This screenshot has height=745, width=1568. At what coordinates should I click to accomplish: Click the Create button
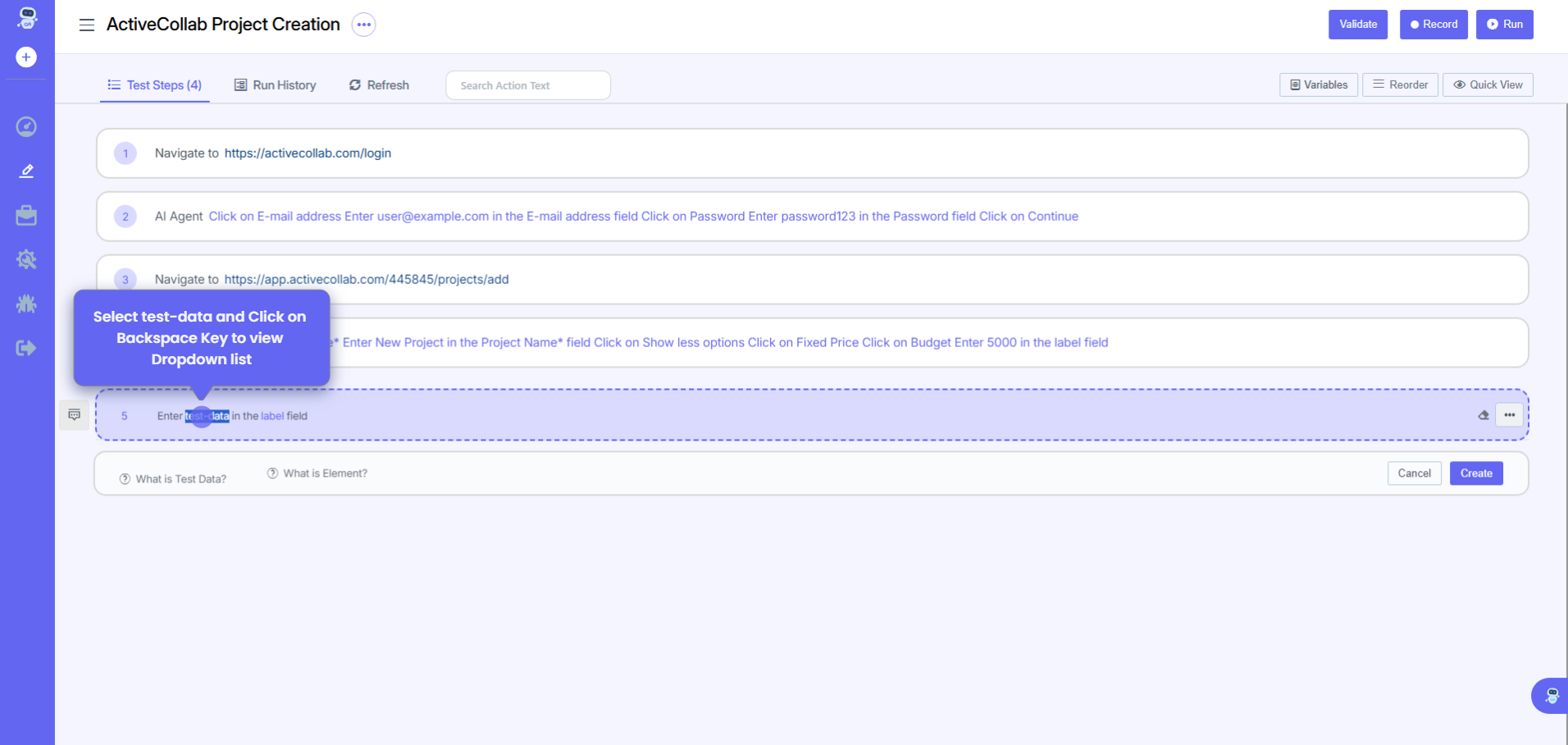point(1475,473)
